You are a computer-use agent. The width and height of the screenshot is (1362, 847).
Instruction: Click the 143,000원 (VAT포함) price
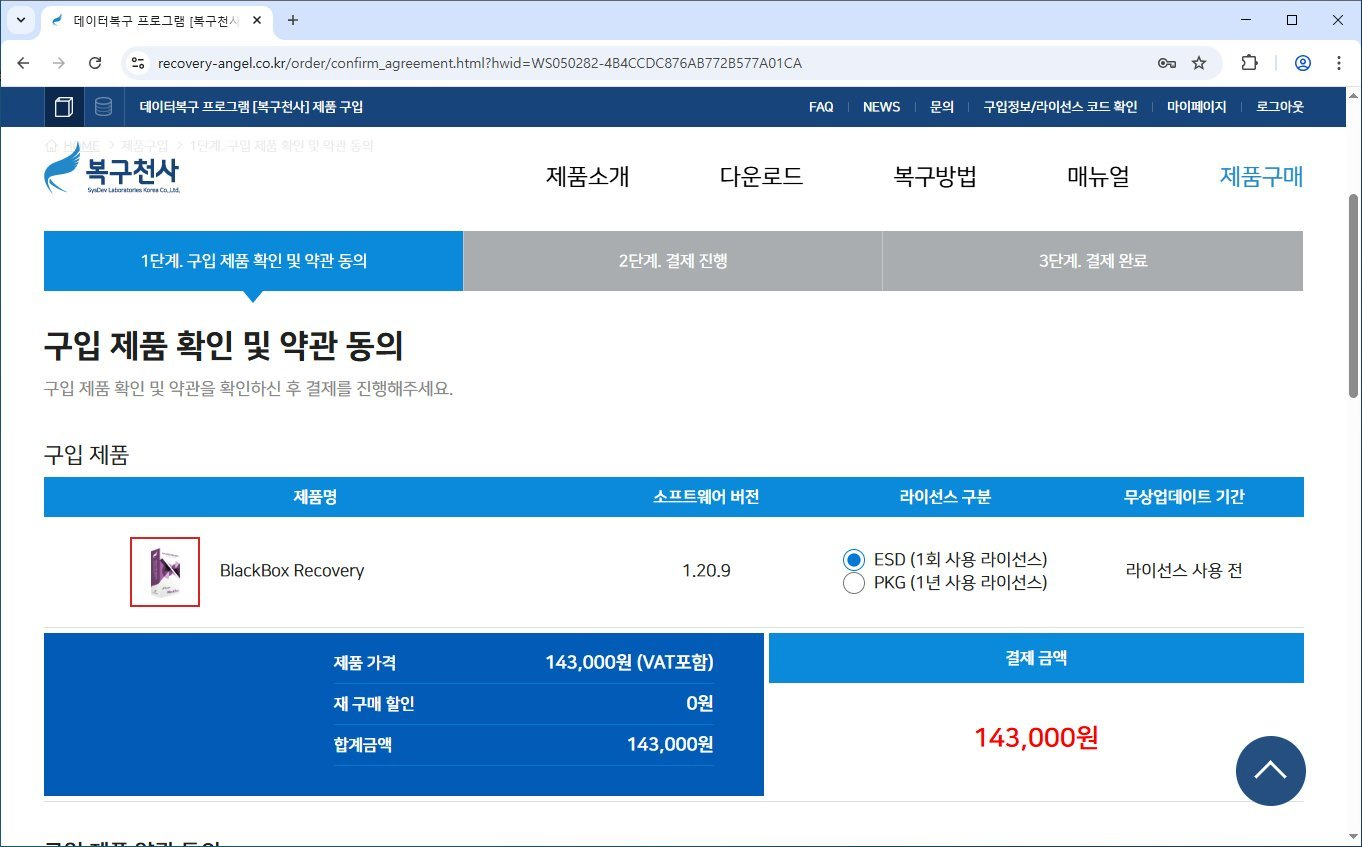click(629, 662)
